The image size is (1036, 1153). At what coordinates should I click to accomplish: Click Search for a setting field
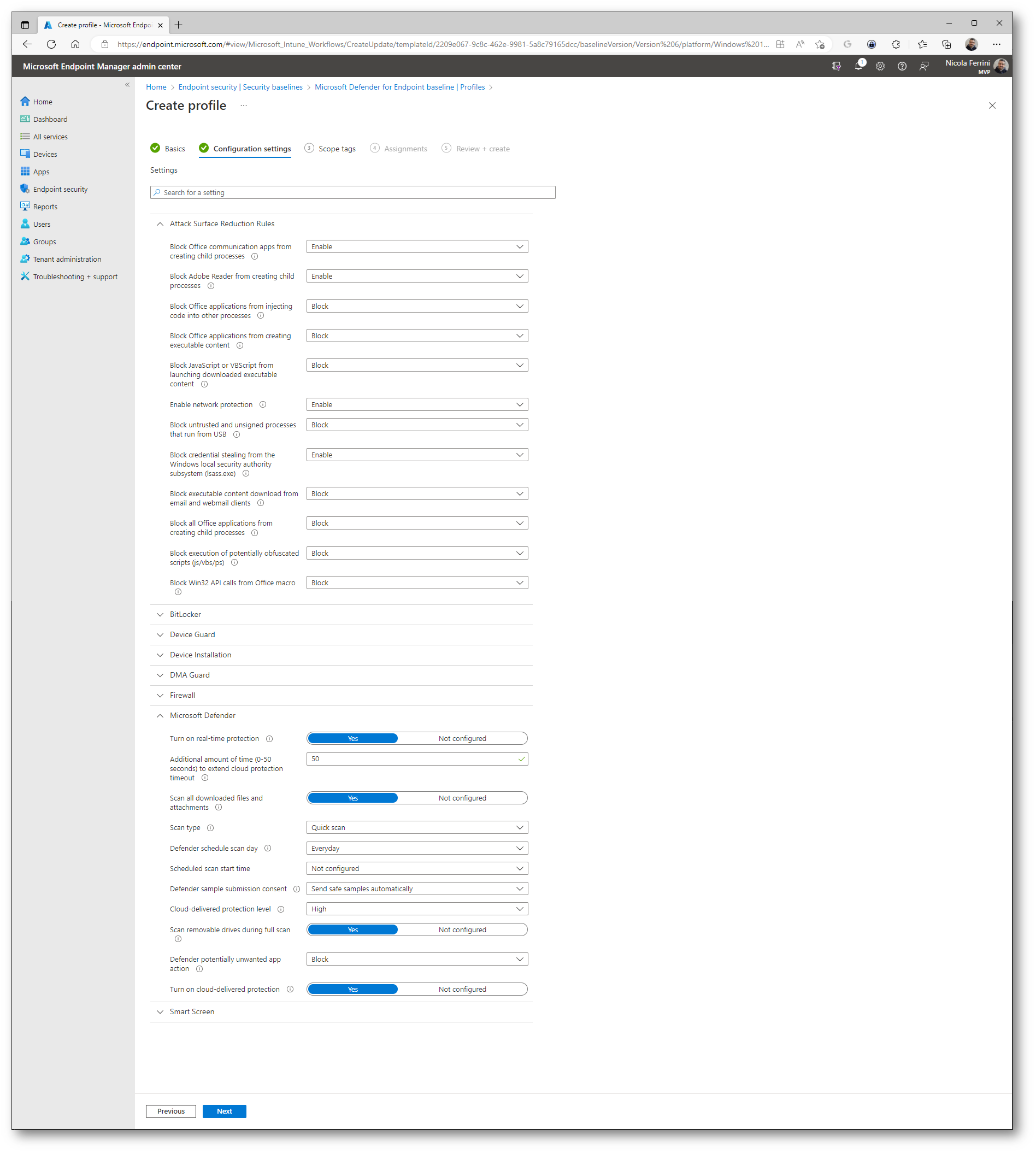(x=353, y=193)
